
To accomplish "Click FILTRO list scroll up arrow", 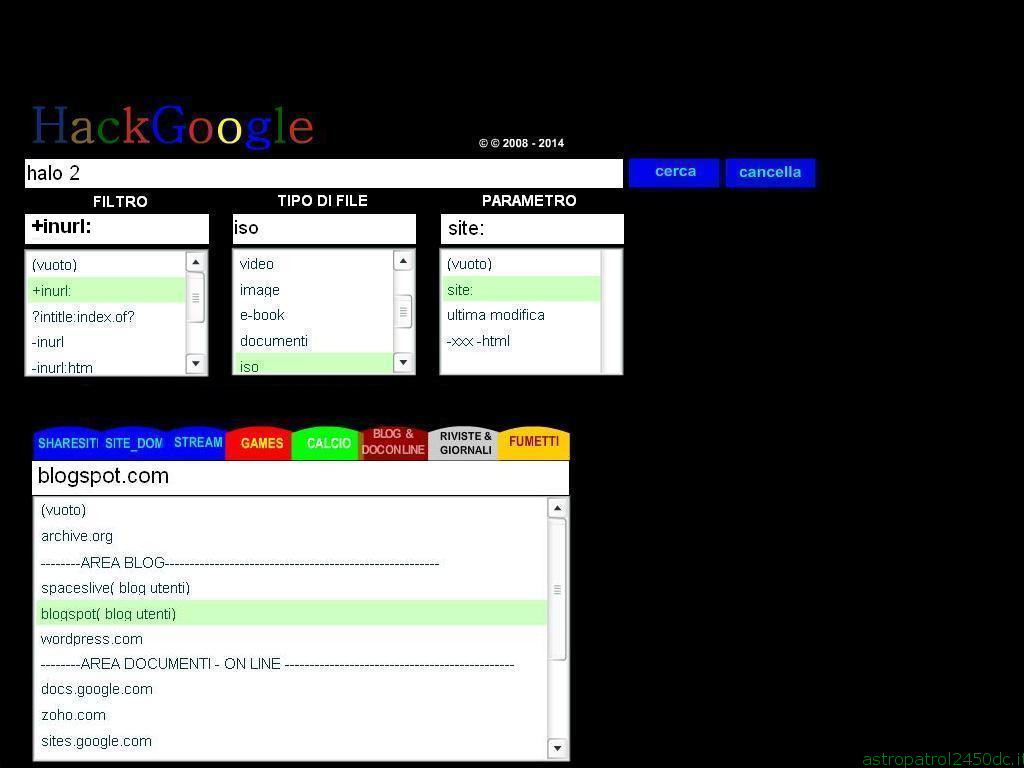I will (196, 262).
